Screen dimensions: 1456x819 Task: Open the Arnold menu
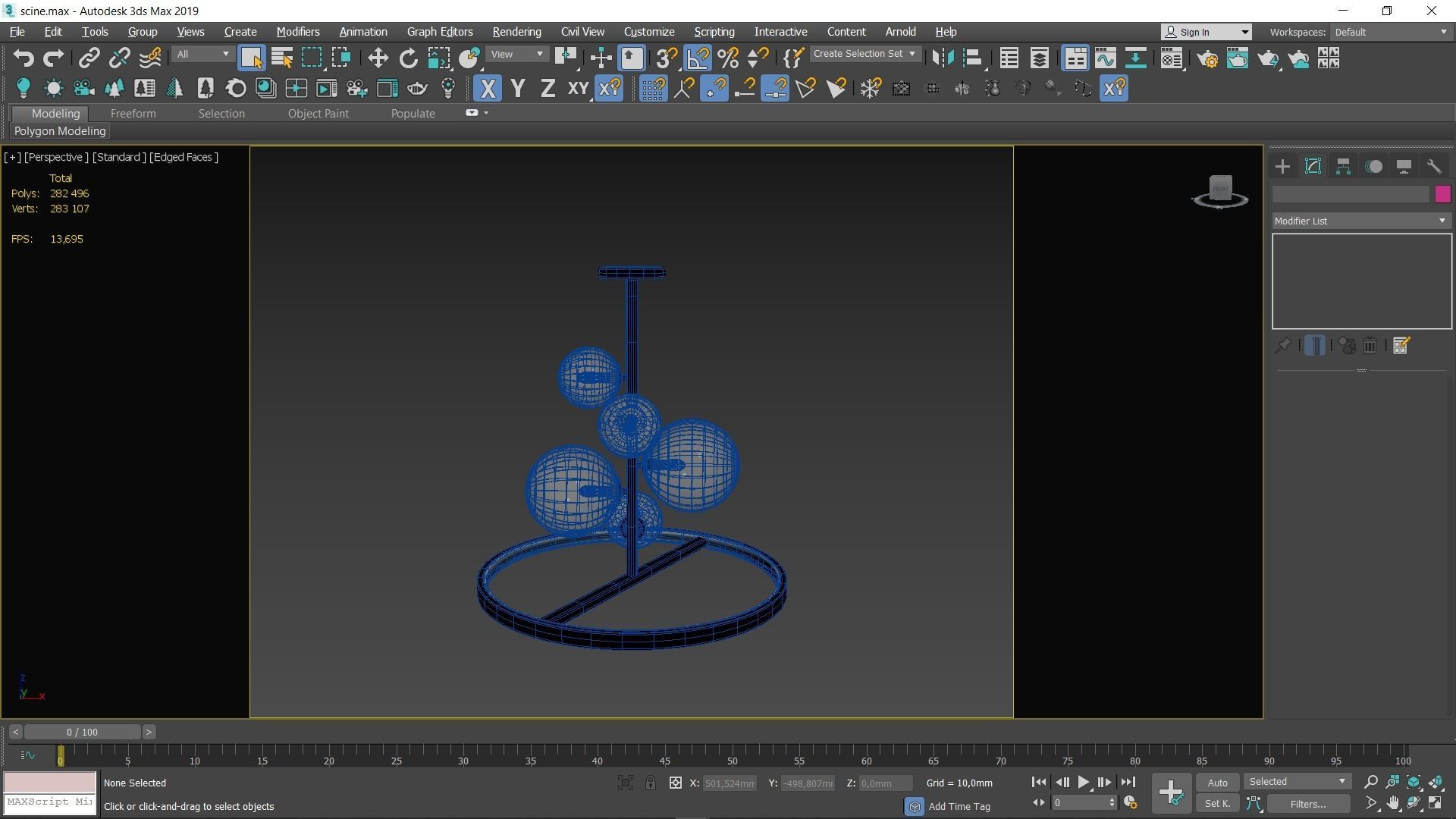tap(900, 32)
